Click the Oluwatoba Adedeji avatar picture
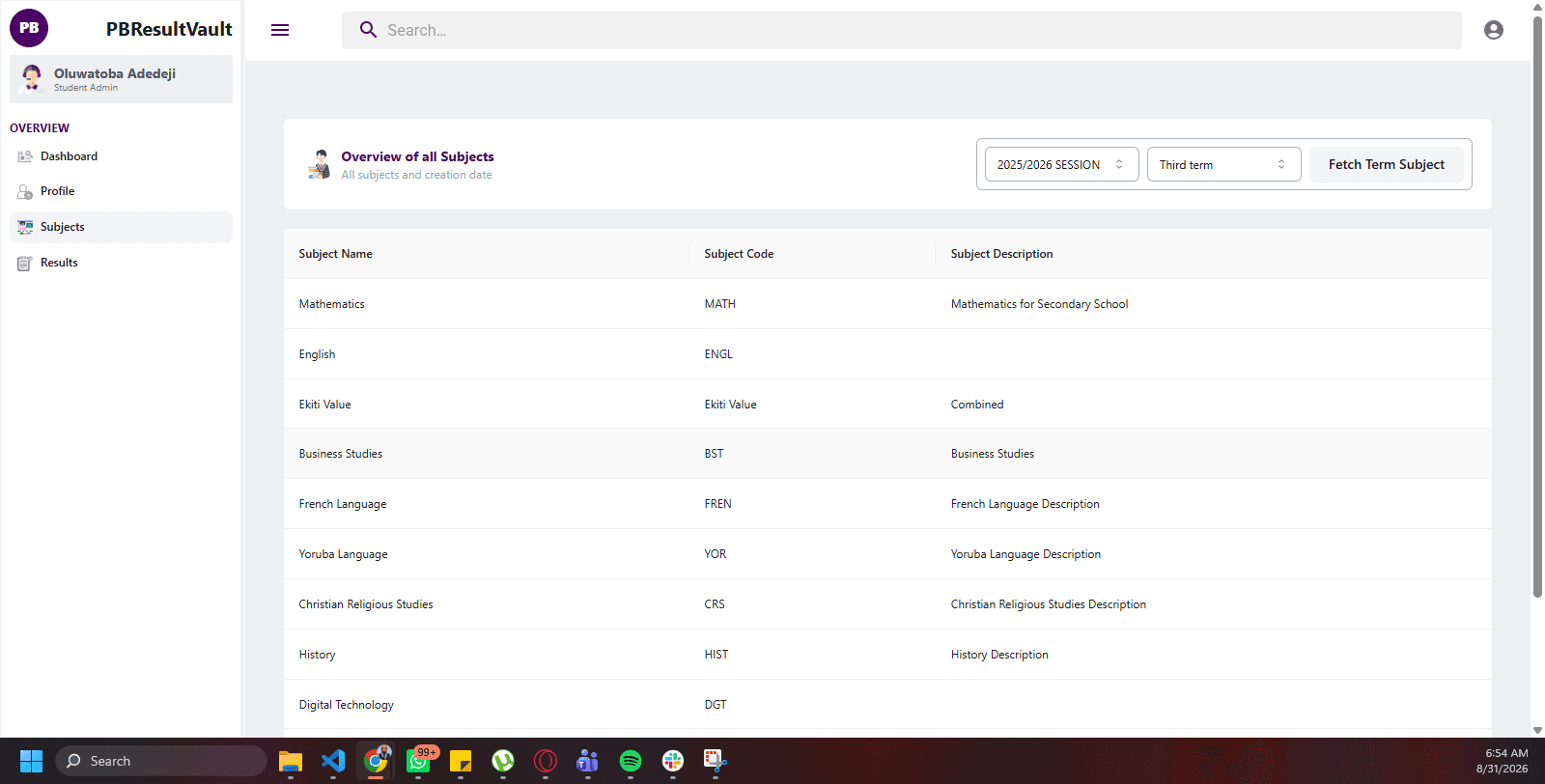This screenshot has height=784, width=1545. [32, 78]
